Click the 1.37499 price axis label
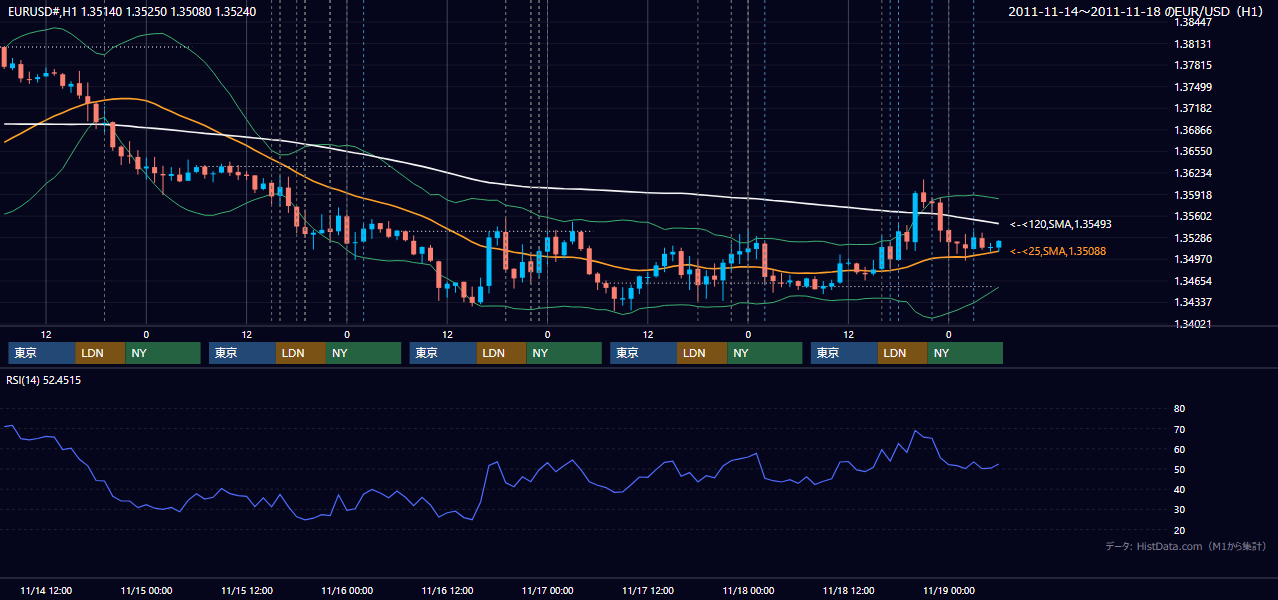 1193,87
